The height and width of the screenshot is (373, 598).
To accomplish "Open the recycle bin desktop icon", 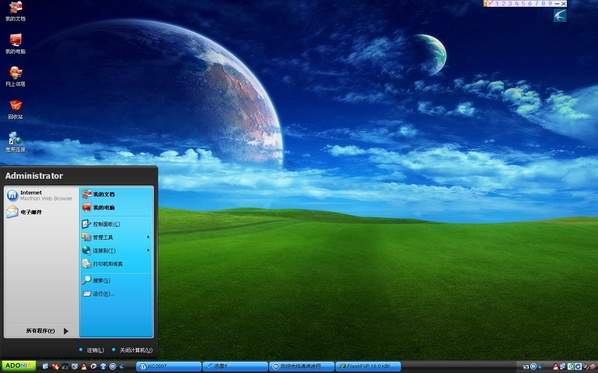I will pyautogui.click(x=15, y=109).
